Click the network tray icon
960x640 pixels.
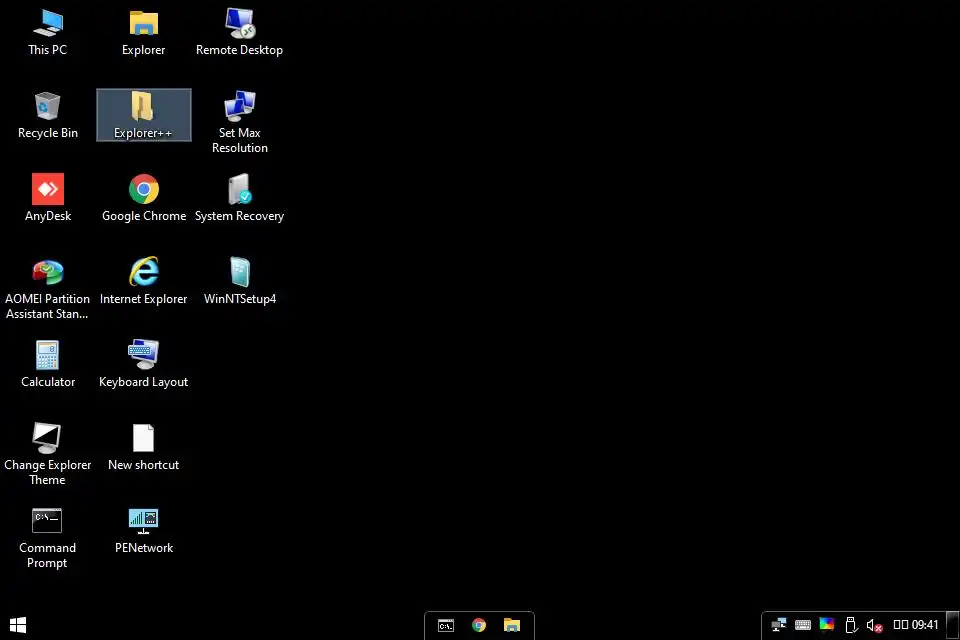pos(779,625)
